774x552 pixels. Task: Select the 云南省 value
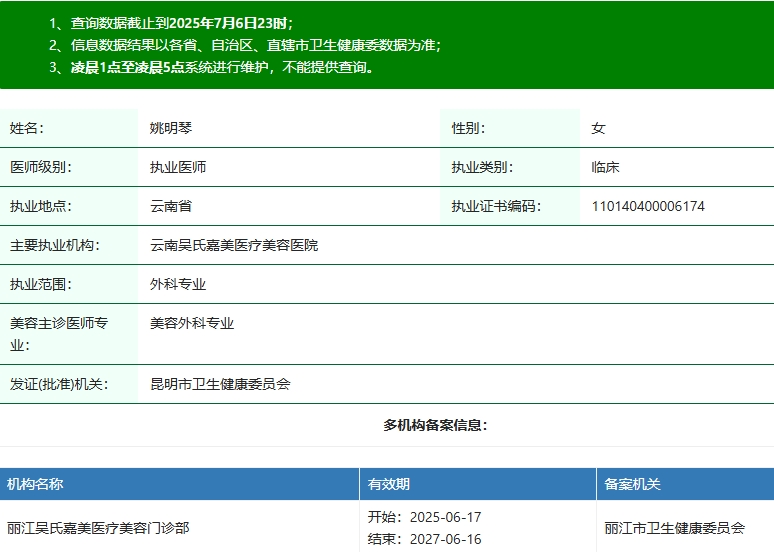coord(171,206)
